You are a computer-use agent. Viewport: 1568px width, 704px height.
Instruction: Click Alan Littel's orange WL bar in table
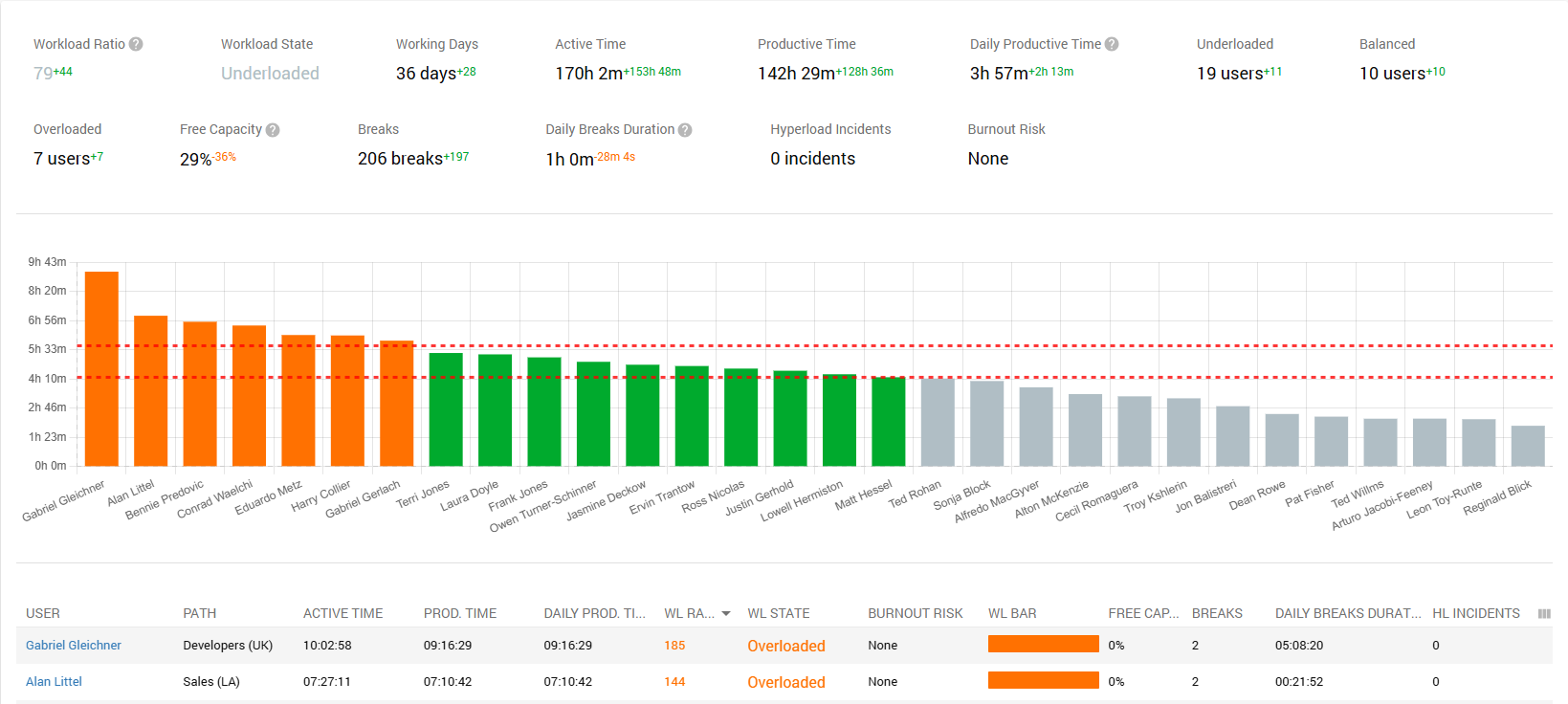(1043, 680)
